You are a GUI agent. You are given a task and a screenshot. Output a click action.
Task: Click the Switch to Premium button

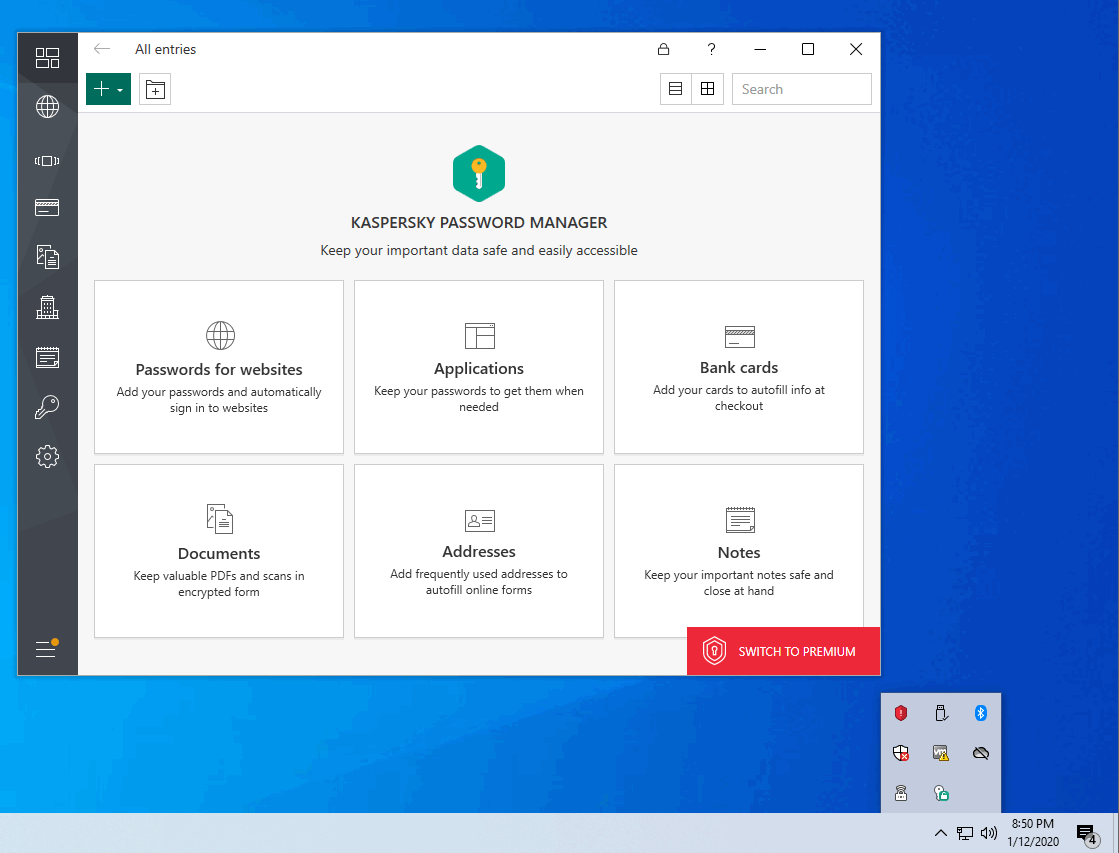(x=783, y=651)
